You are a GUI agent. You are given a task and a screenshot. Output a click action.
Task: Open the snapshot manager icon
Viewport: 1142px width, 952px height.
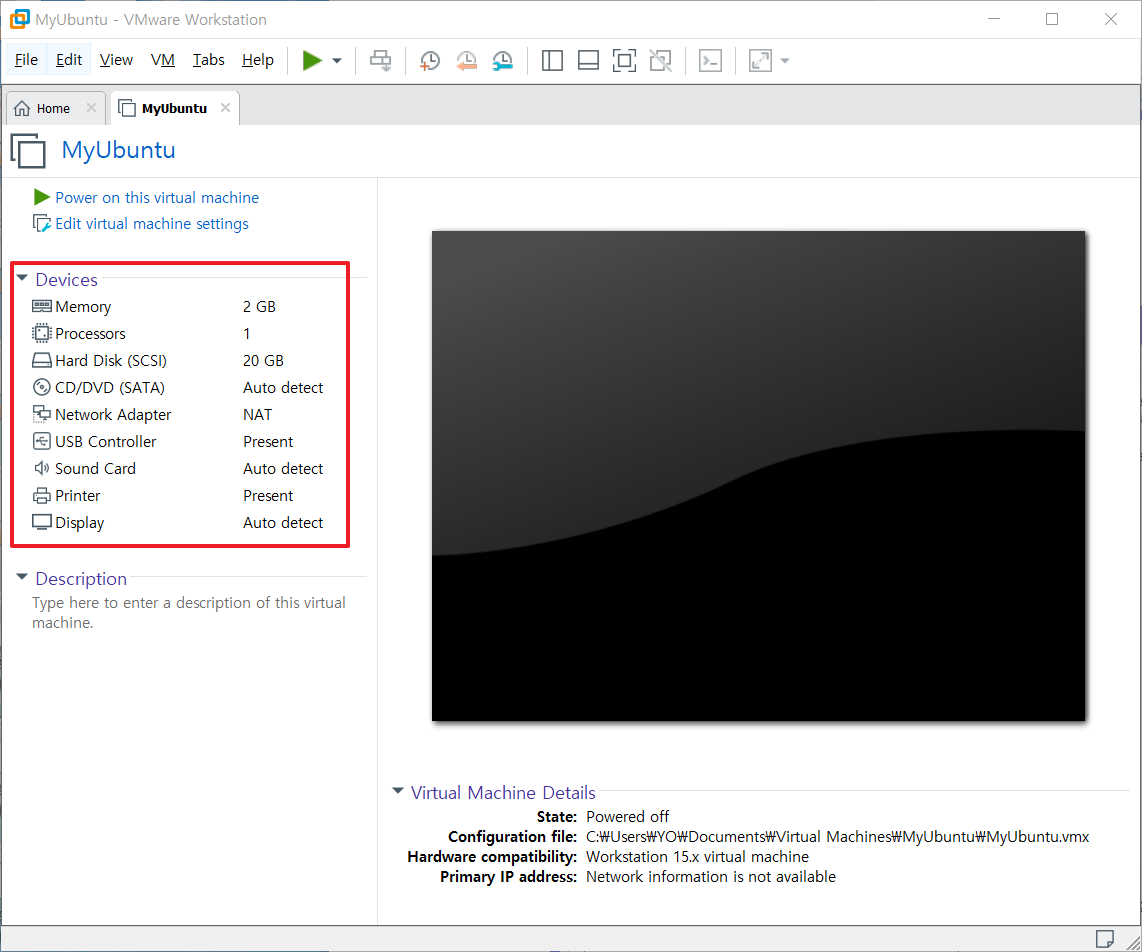point(503,60)
